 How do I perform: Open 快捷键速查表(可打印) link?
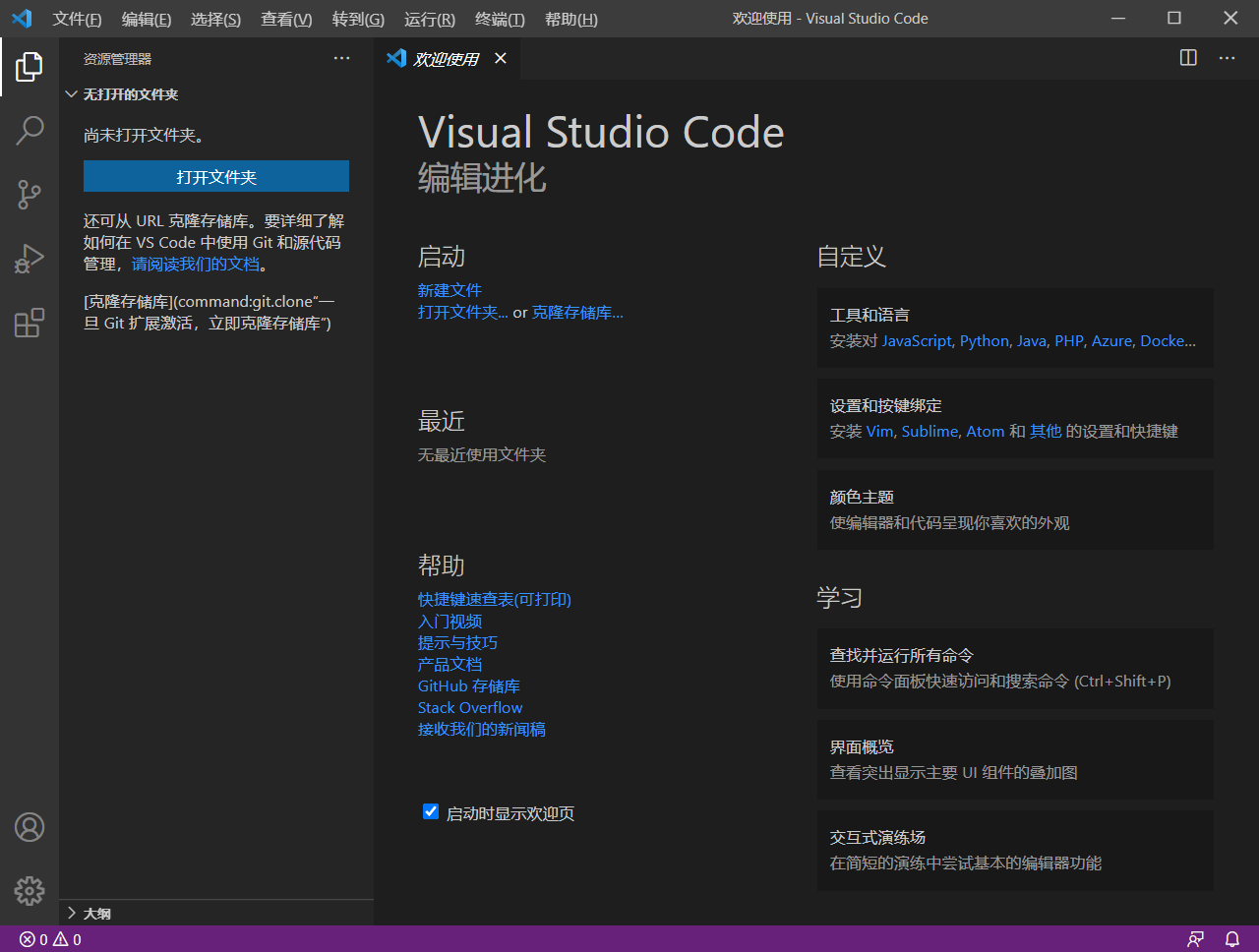coord(495,599)
